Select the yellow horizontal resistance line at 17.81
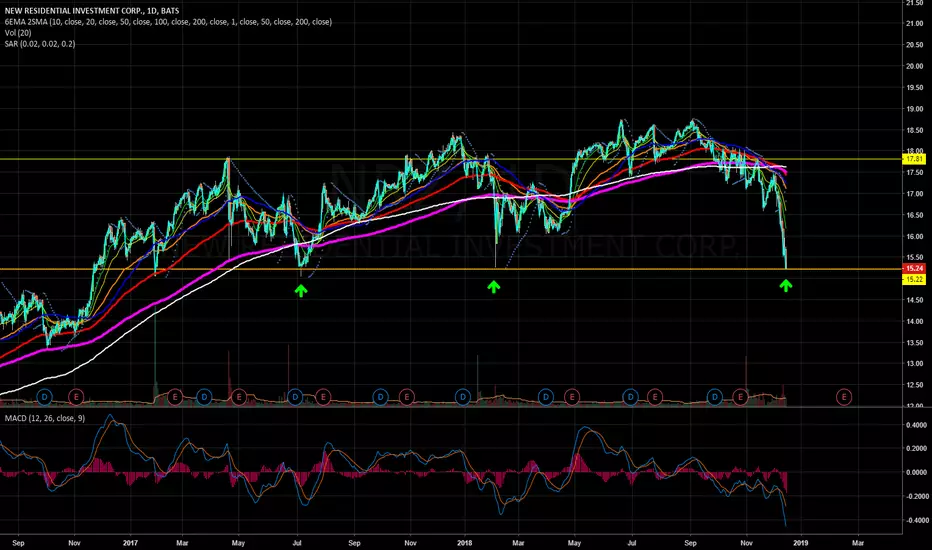 (x=451, y=159)
